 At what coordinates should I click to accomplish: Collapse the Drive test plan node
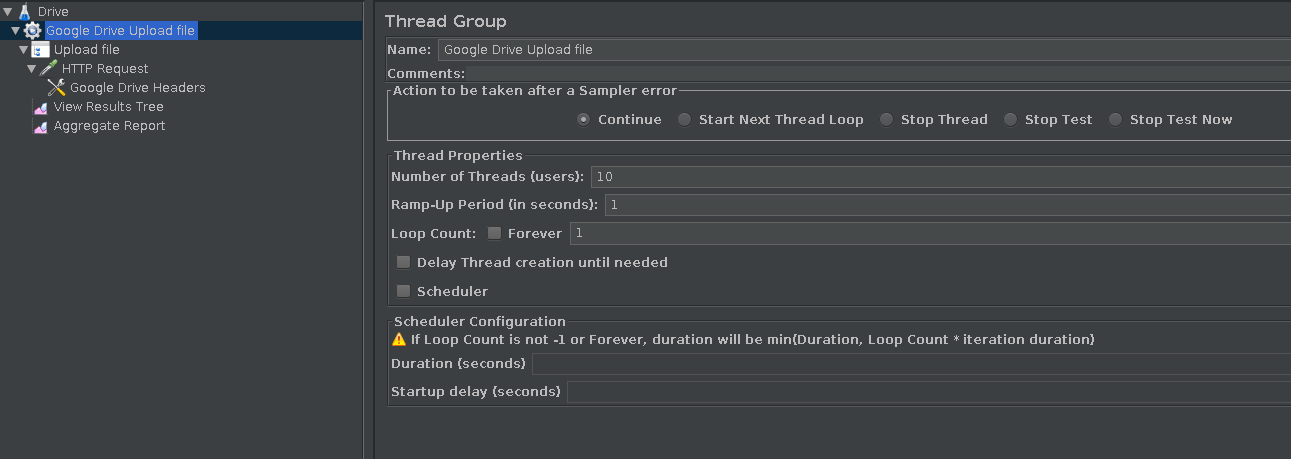coord(8,11)
